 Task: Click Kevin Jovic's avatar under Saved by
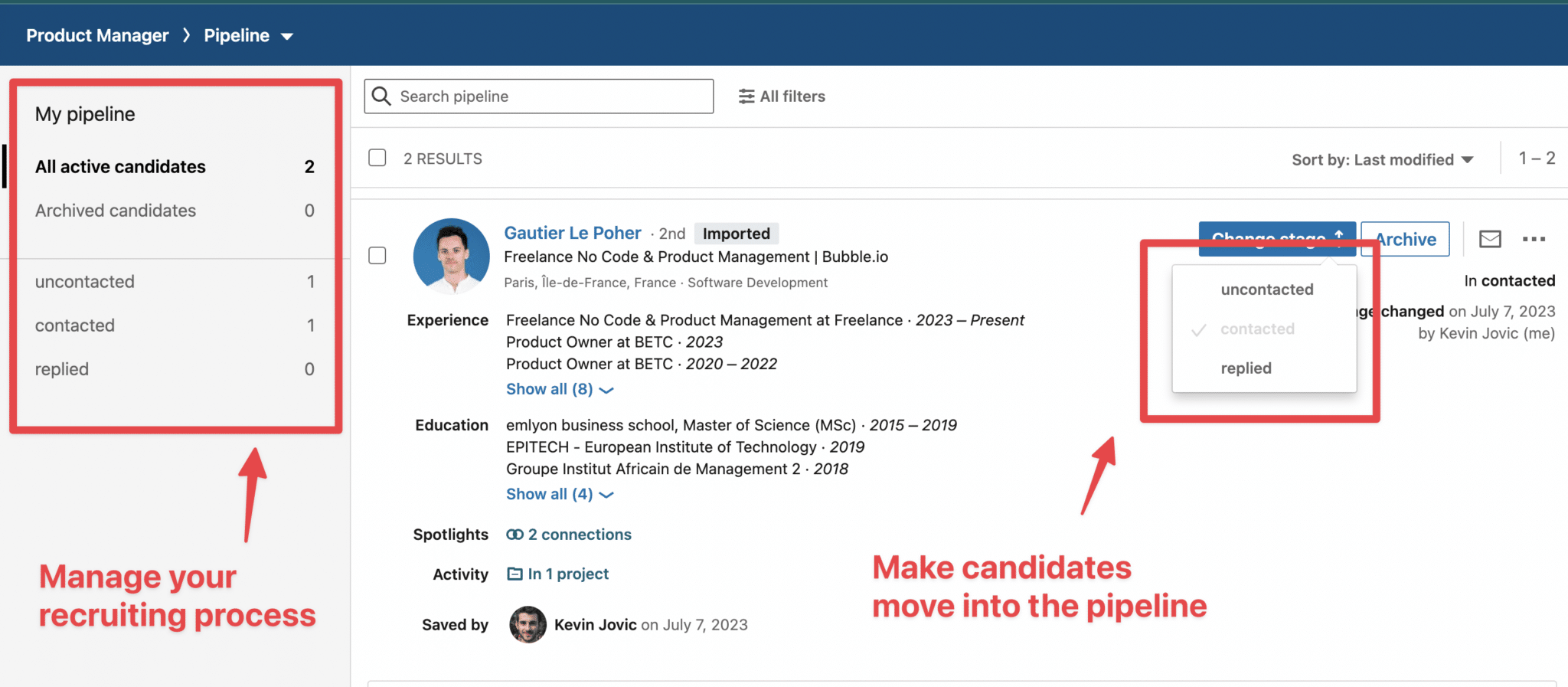click(x=528, y=624)
